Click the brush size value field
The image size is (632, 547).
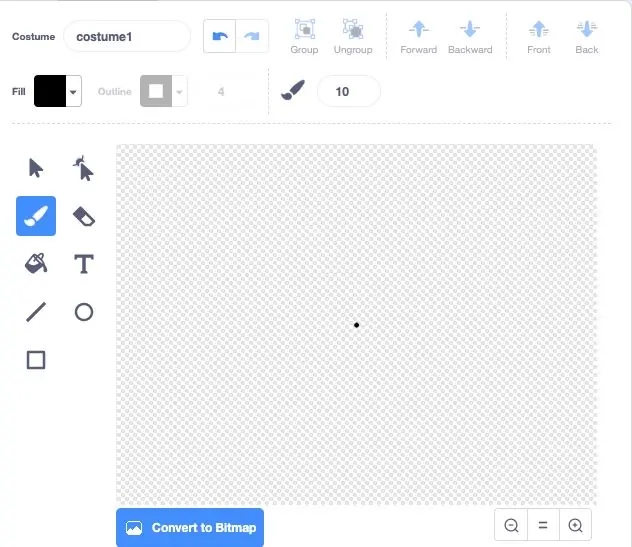pos(349,92)
